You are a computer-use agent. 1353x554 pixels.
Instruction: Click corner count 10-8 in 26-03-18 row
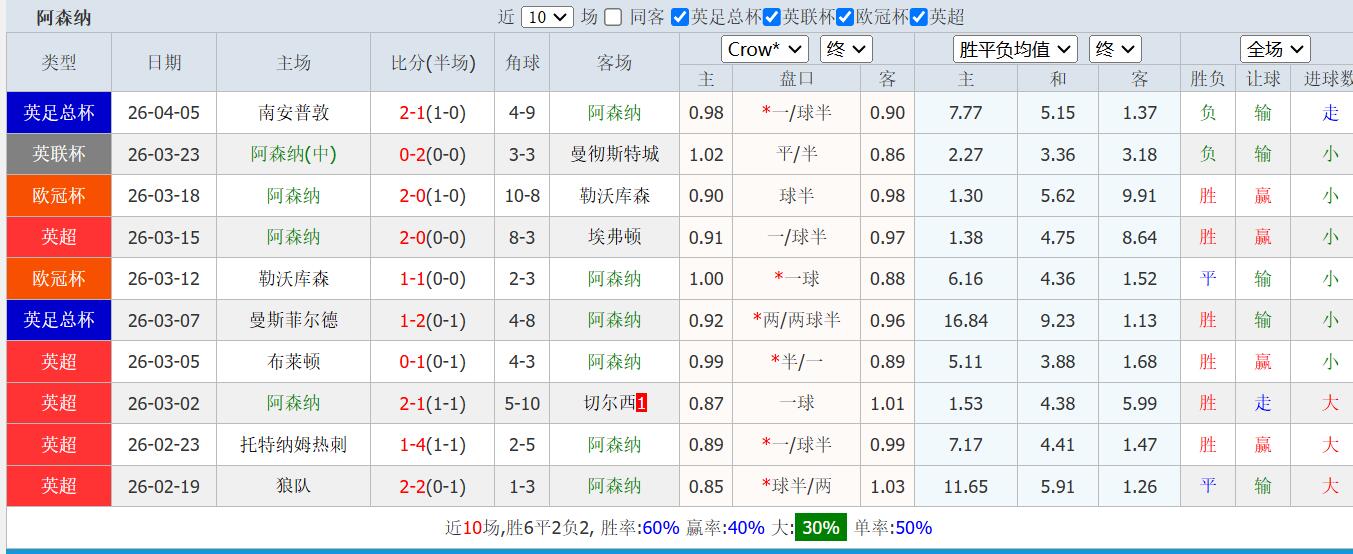(x=522, y=196)
